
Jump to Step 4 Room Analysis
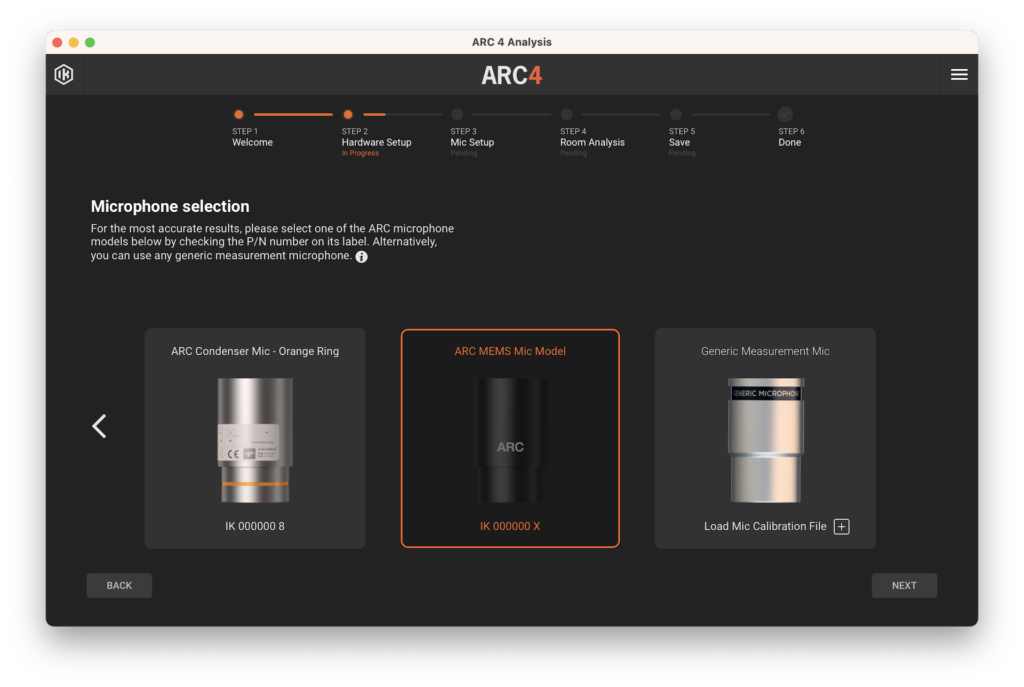[x=566, y=115]
